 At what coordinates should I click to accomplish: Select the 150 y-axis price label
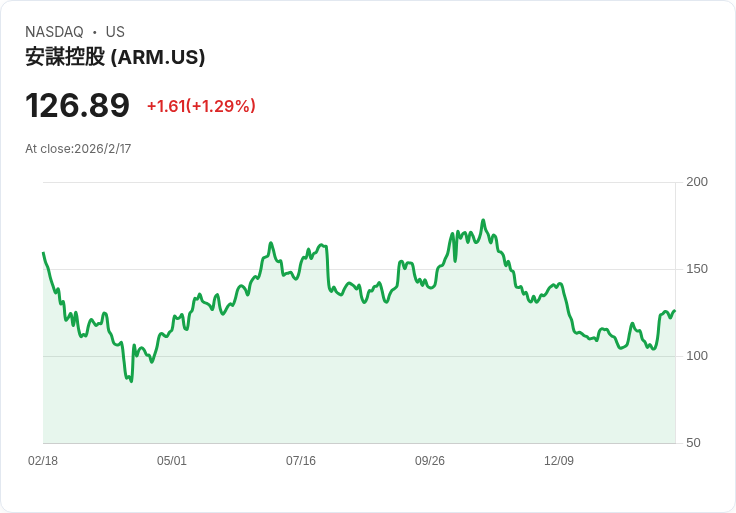click(697, 269)
